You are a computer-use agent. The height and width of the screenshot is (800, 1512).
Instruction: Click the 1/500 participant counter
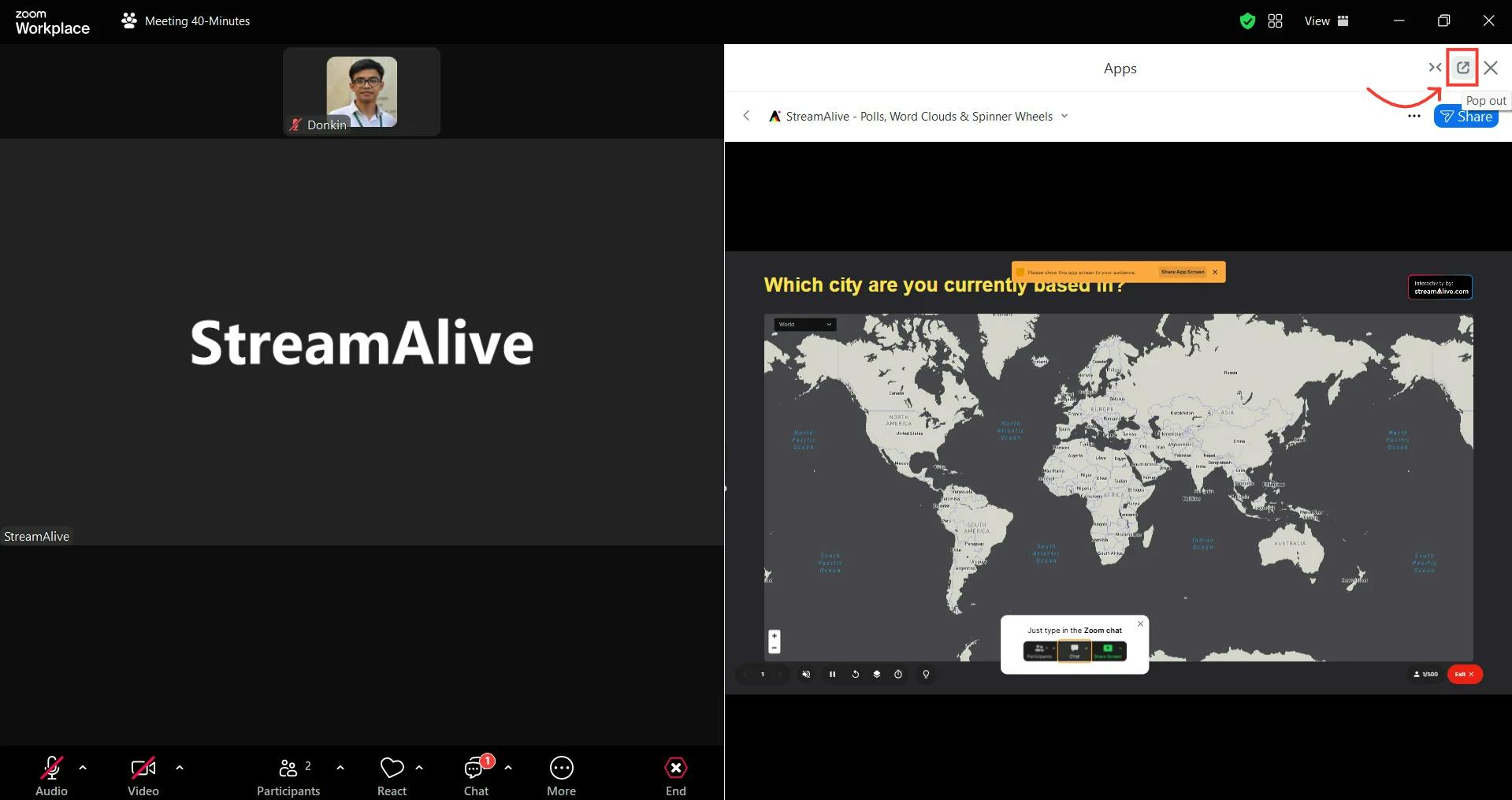[x=1425, y=675]
